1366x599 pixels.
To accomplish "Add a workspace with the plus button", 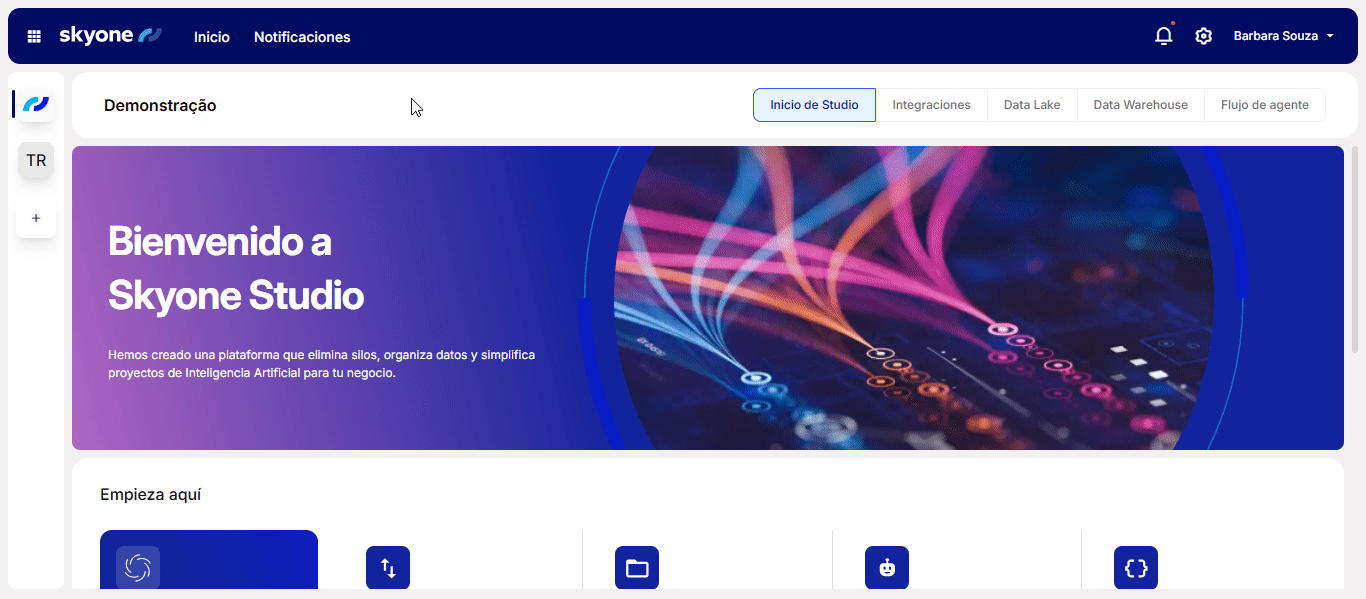I will pyautogui.click(x=36, y=218).
